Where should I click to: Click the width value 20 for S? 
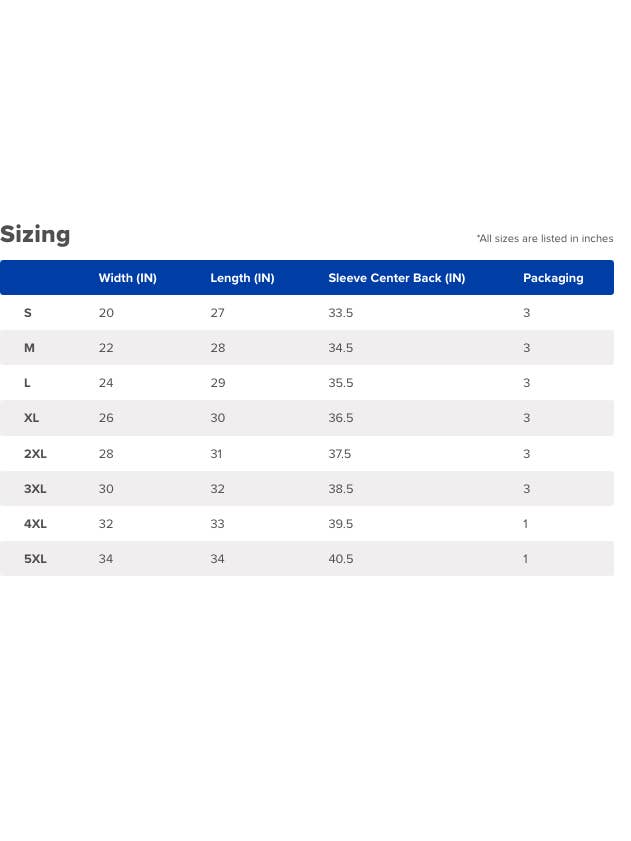point(106,313)
